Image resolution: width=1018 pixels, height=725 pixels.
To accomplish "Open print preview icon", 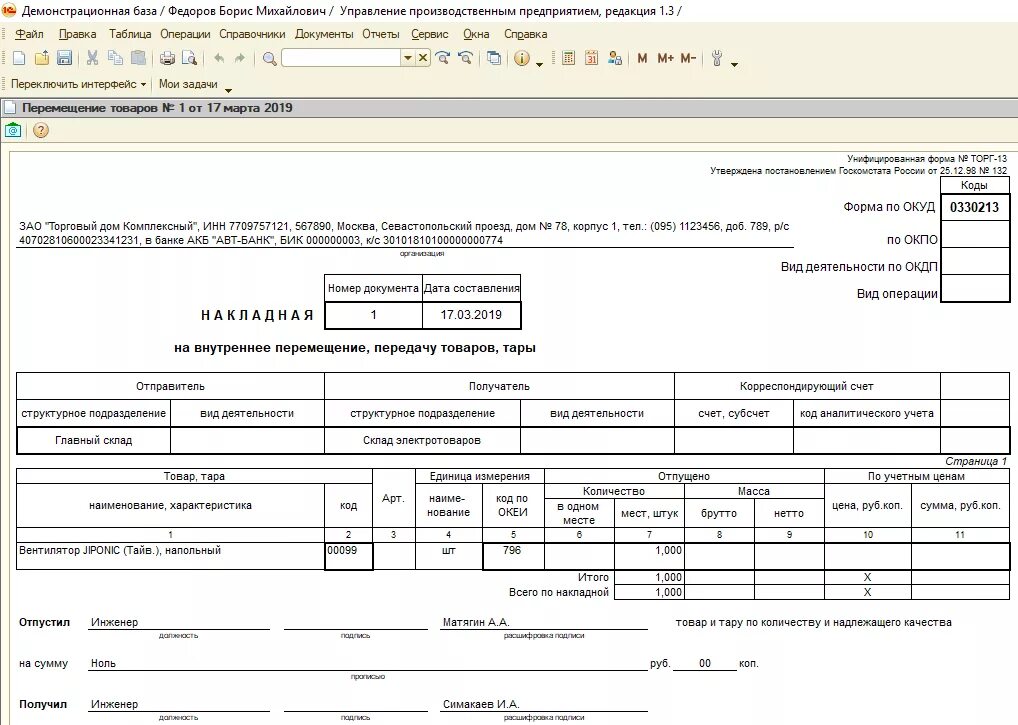I will pos(190,58).
